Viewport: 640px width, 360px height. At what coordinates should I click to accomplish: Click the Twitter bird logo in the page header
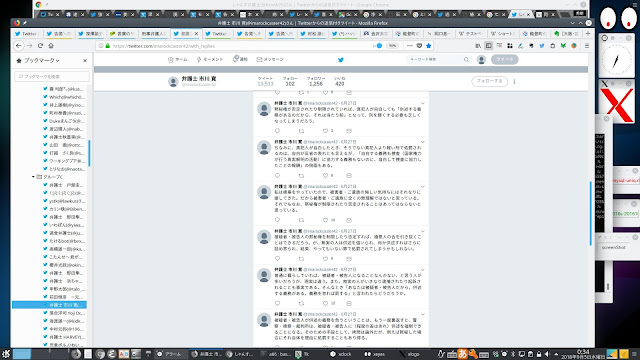coord(341,60)
